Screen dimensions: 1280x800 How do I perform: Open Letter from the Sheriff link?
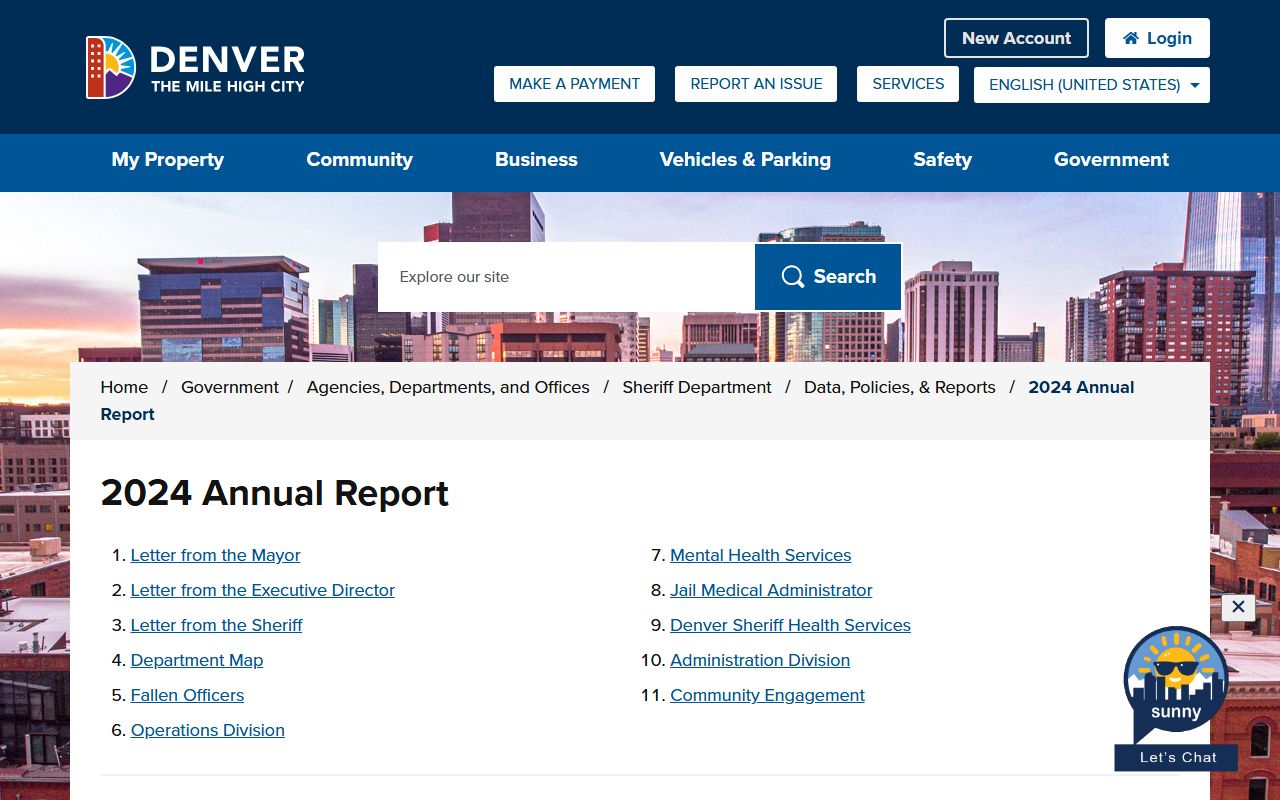pyautogui.click(x=216, y=625)
